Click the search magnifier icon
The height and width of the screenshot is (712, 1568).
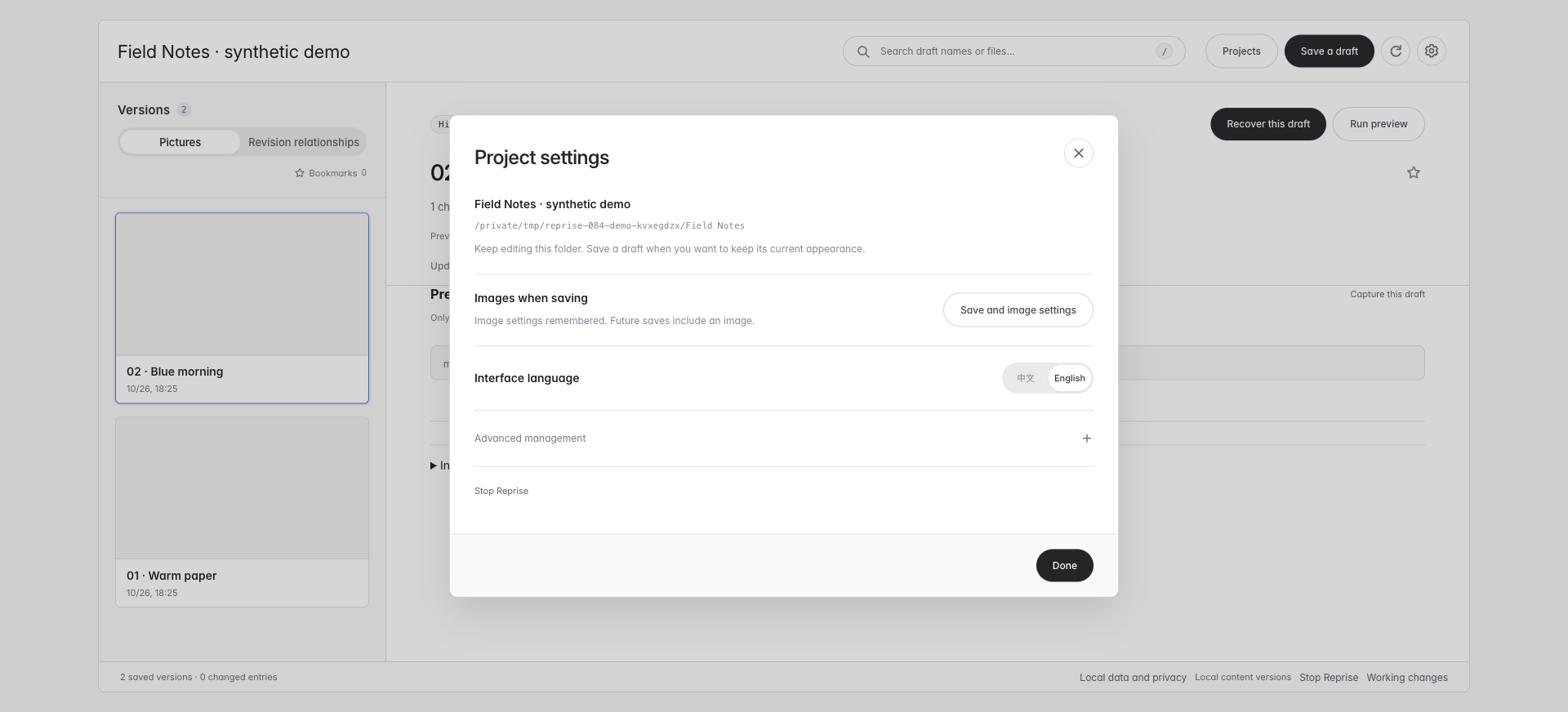coord(863,51)
